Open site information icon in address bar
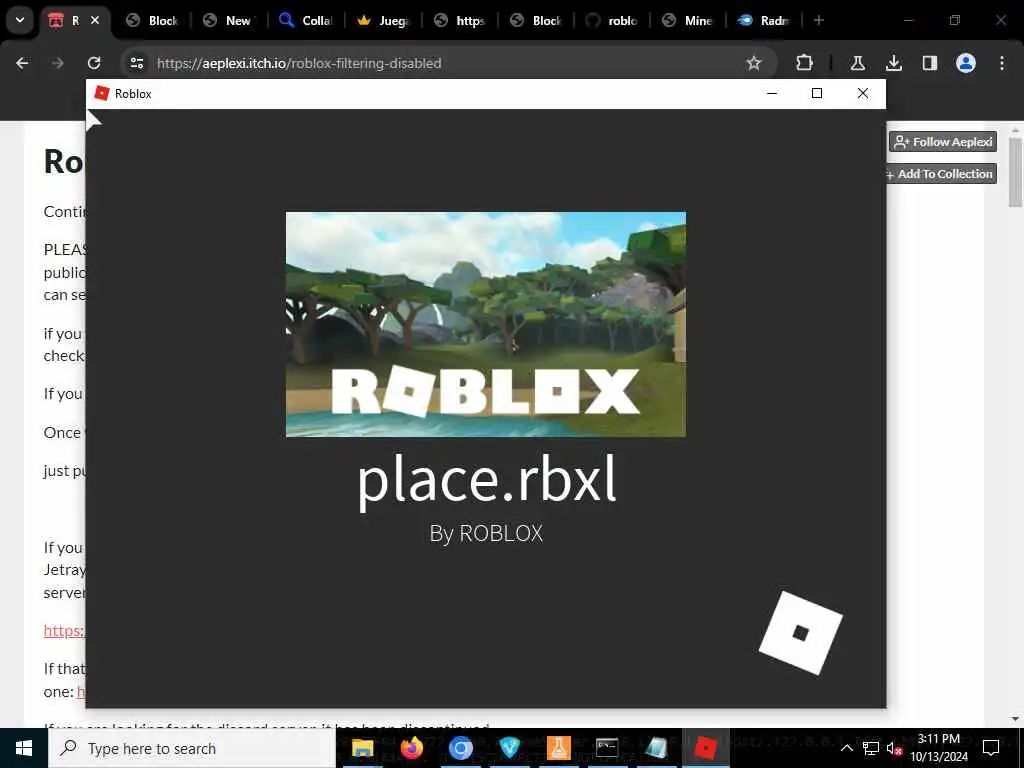 point(136,63)
